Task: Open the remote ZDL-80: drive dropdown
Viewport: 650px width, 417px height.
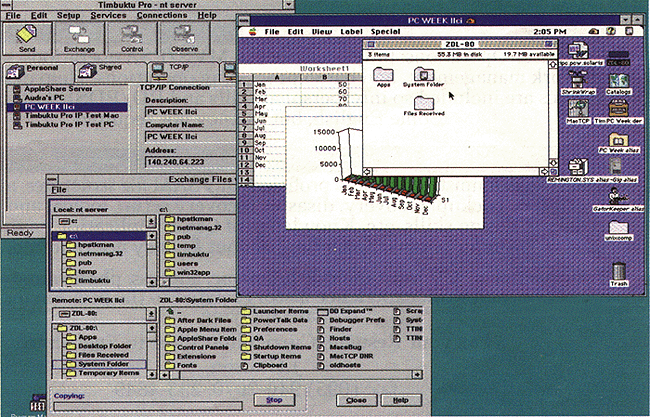Action: (x=151, y=314)
